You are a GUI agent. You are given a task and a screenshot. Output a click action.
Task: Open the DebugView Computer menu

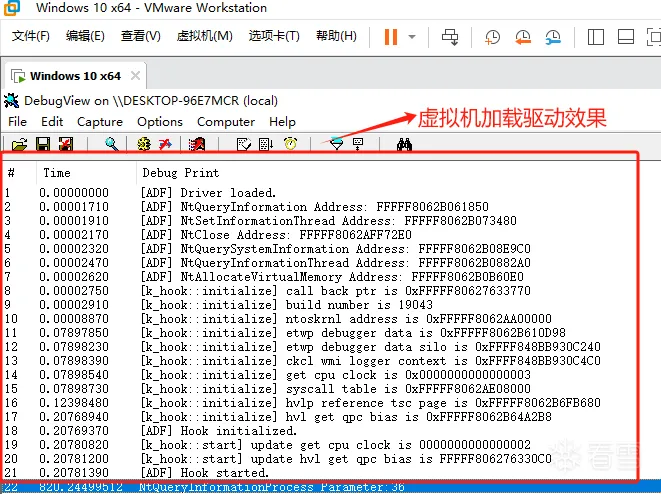pyautogui.click(x=226, y=122)
